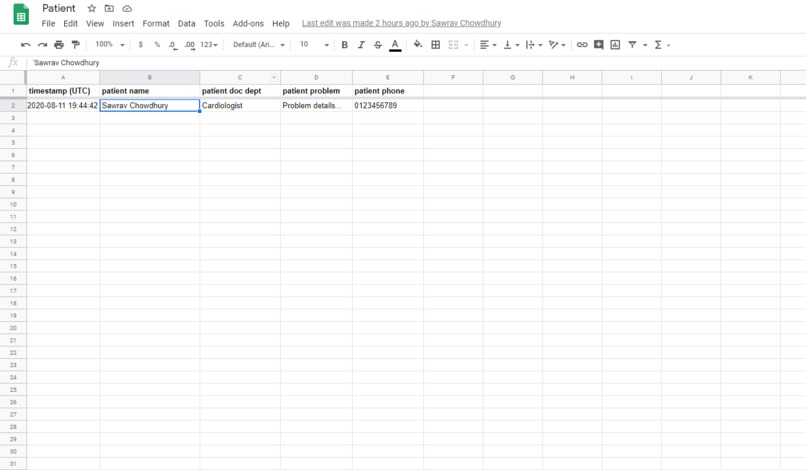This screenshot has height=470, width=806.
Task: Insert a link
Action: [x=582, y=45]
